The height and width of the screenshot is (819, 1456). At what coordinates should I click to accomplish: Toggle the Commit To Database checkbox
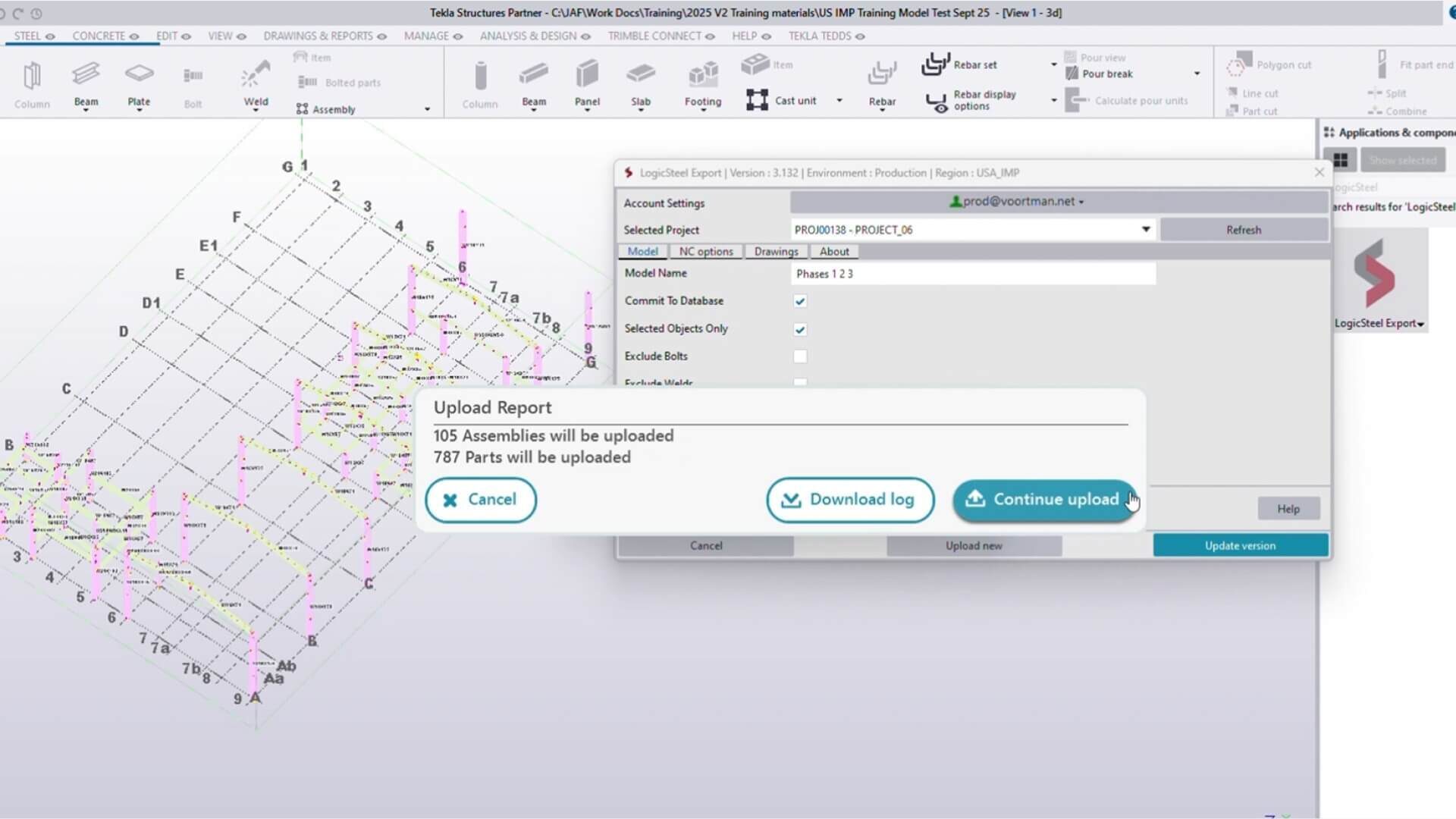800,301
